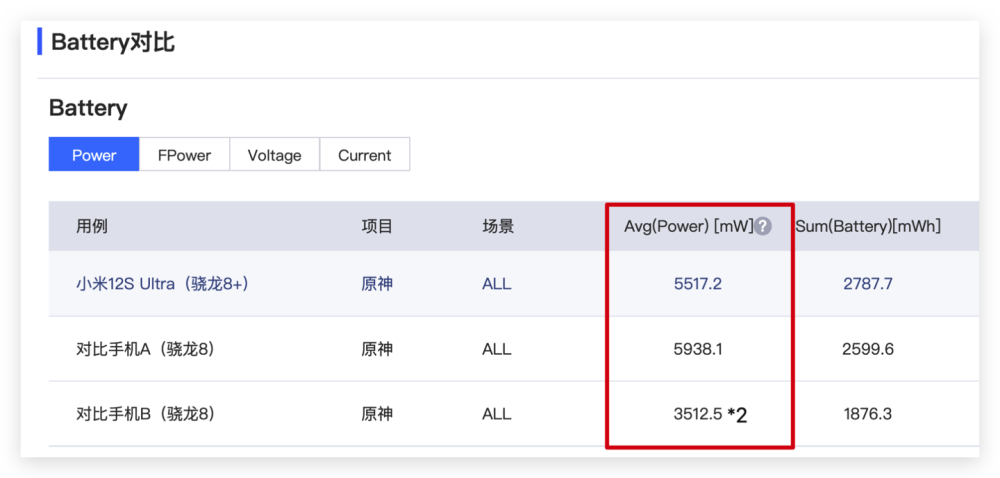
Task: Click the 原神 link in 小米12S row
Action: (x=377, y=284)
